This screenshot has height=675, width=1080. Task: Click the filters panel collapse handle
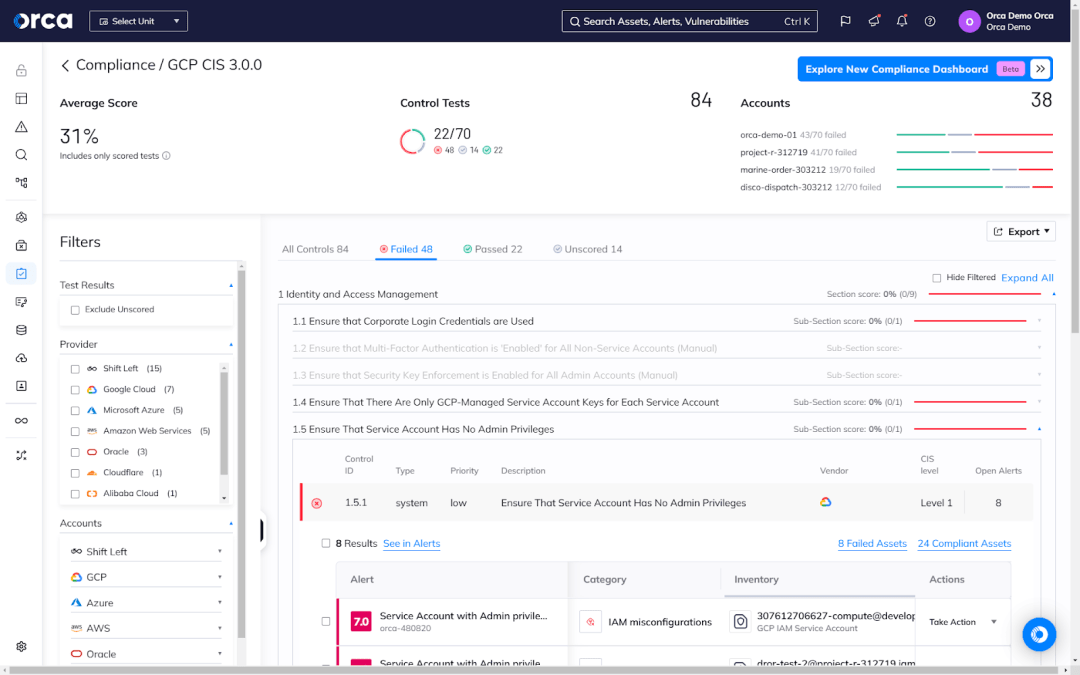tap(262, 530)
